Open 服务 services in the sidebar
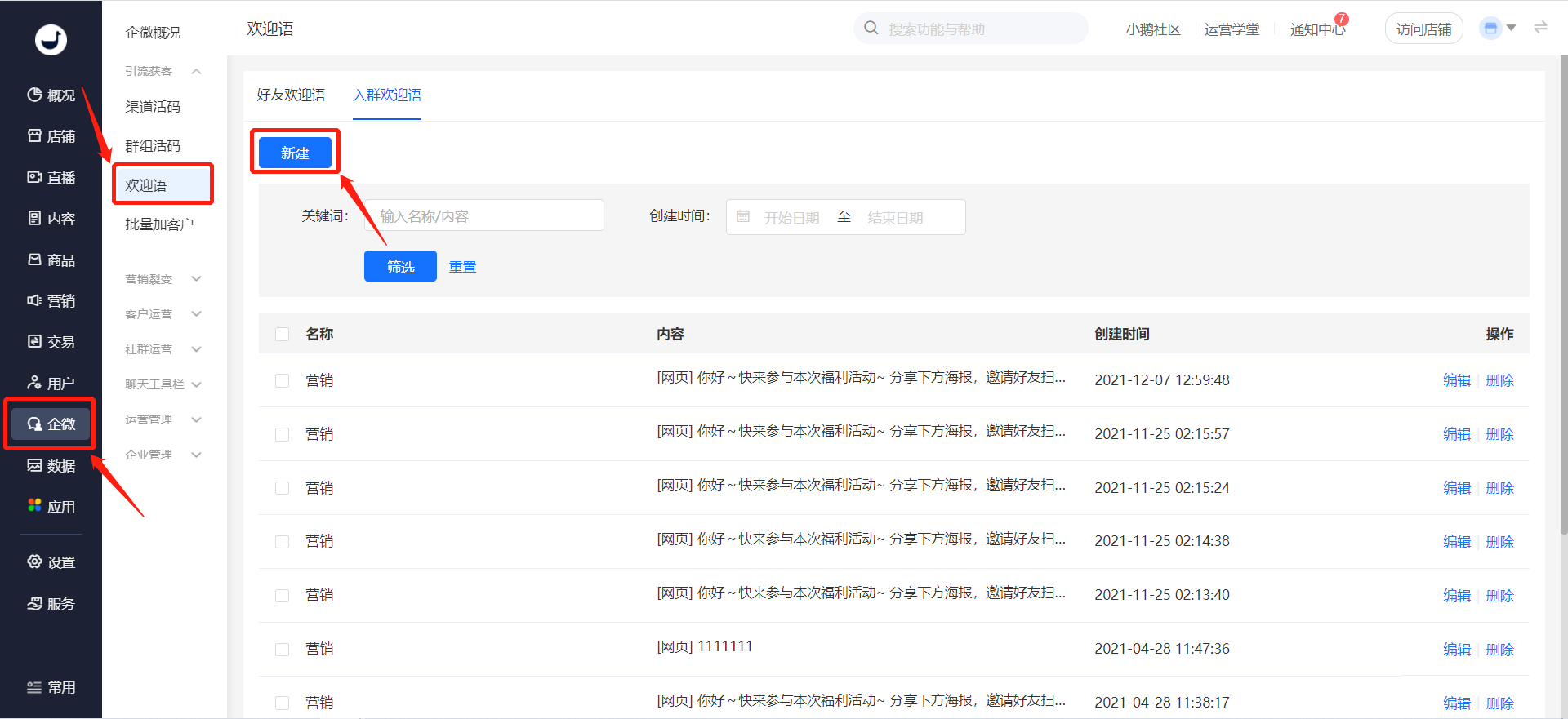The image size is (1568, 719). pyautogui.click(x=51, y=604)
